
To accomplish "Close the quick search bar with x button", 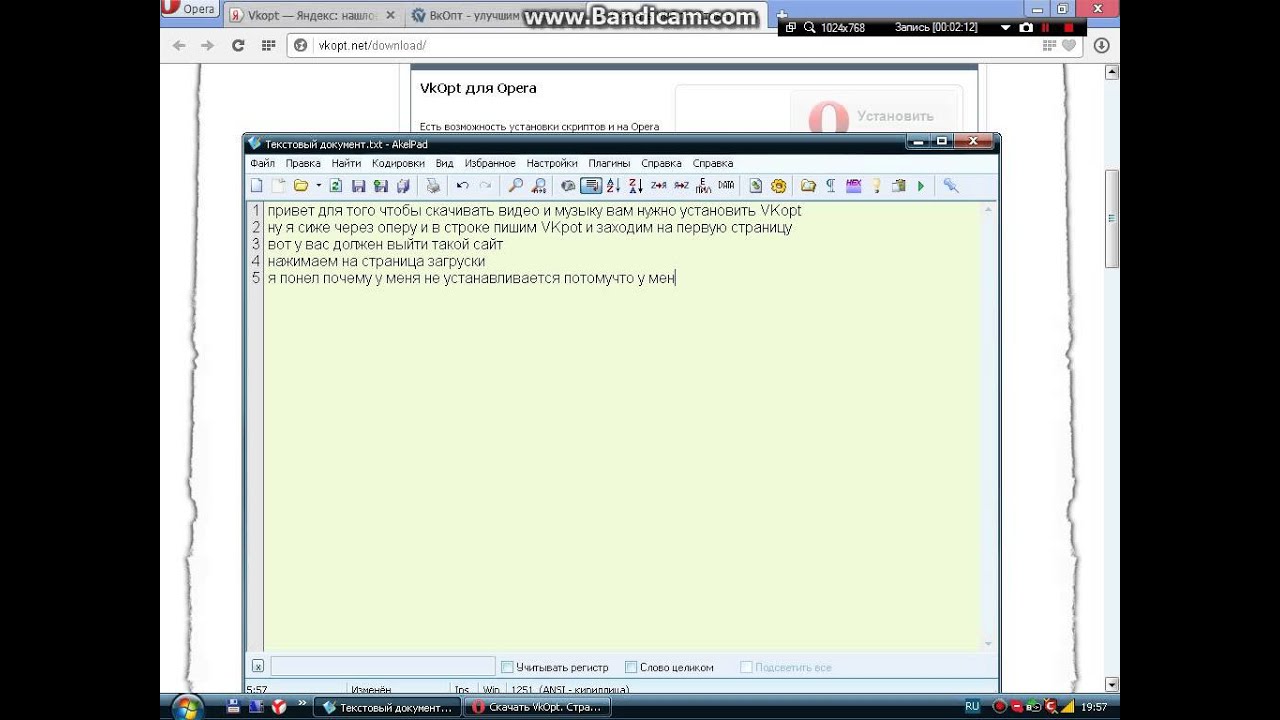I will 257,667.
